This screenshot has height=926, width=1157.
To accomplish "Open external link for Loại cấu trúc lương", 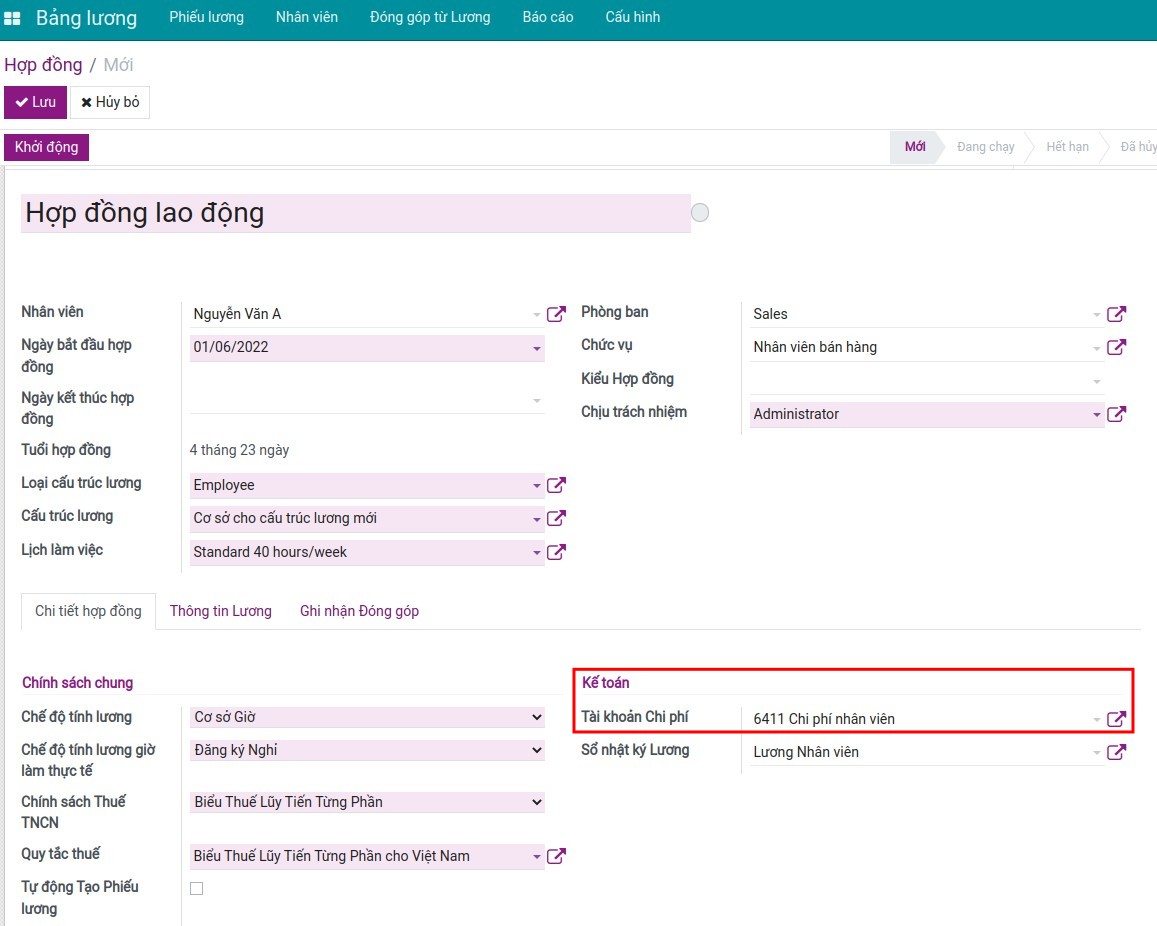I will coord(556,485).
